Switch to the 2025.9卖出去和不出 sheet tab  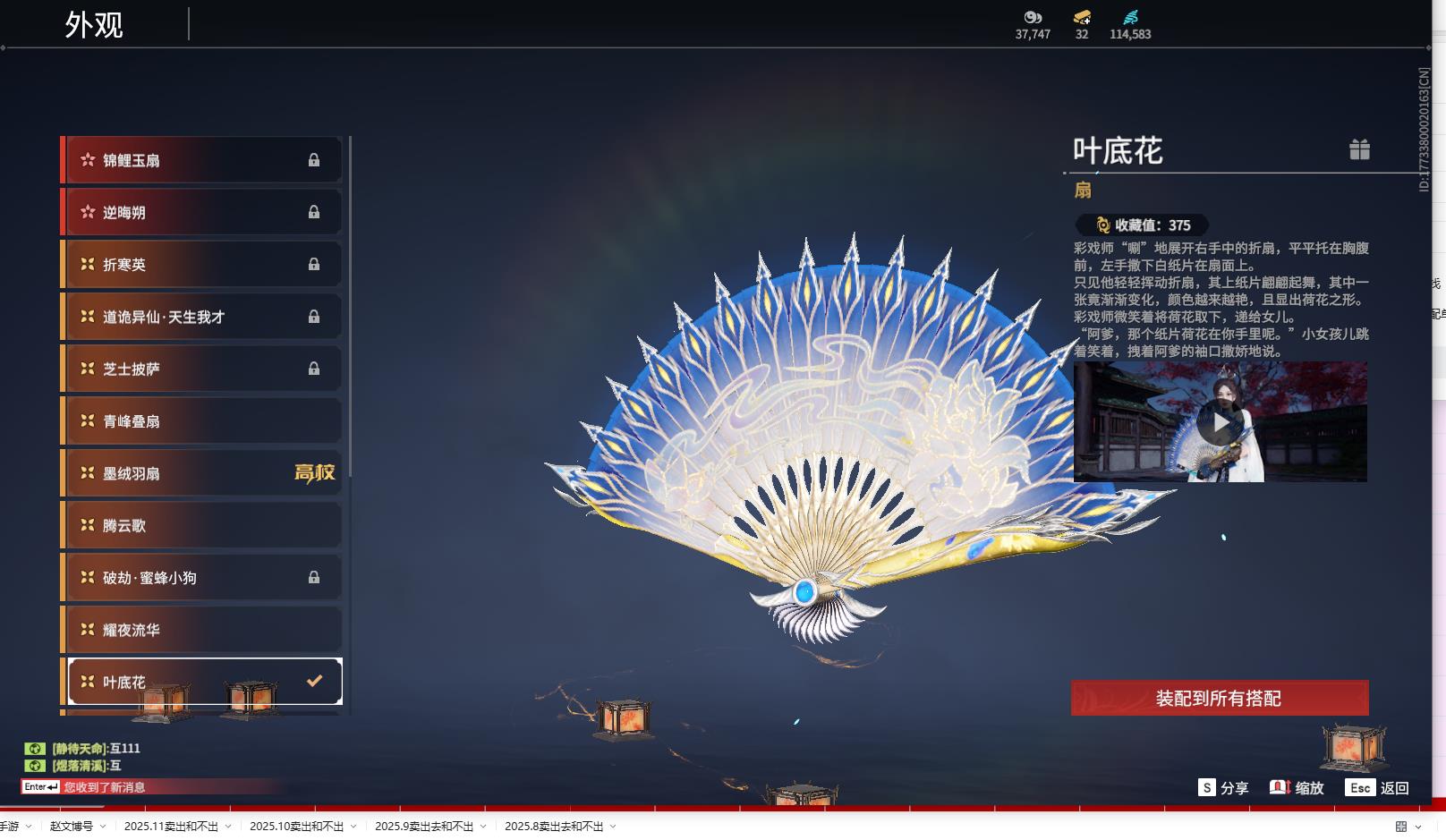424,827
